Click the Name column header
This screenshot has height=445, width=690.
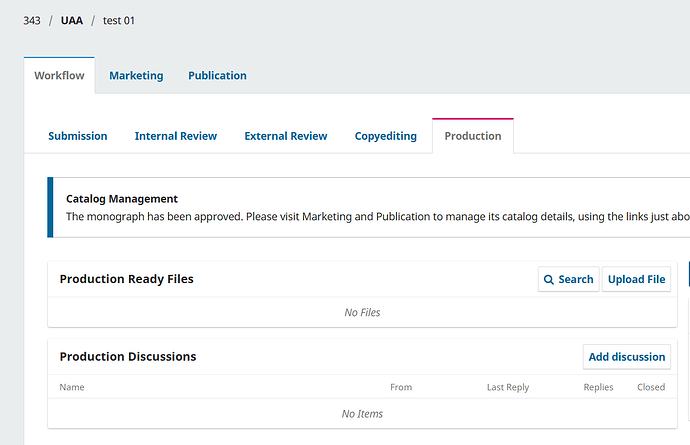72,387
